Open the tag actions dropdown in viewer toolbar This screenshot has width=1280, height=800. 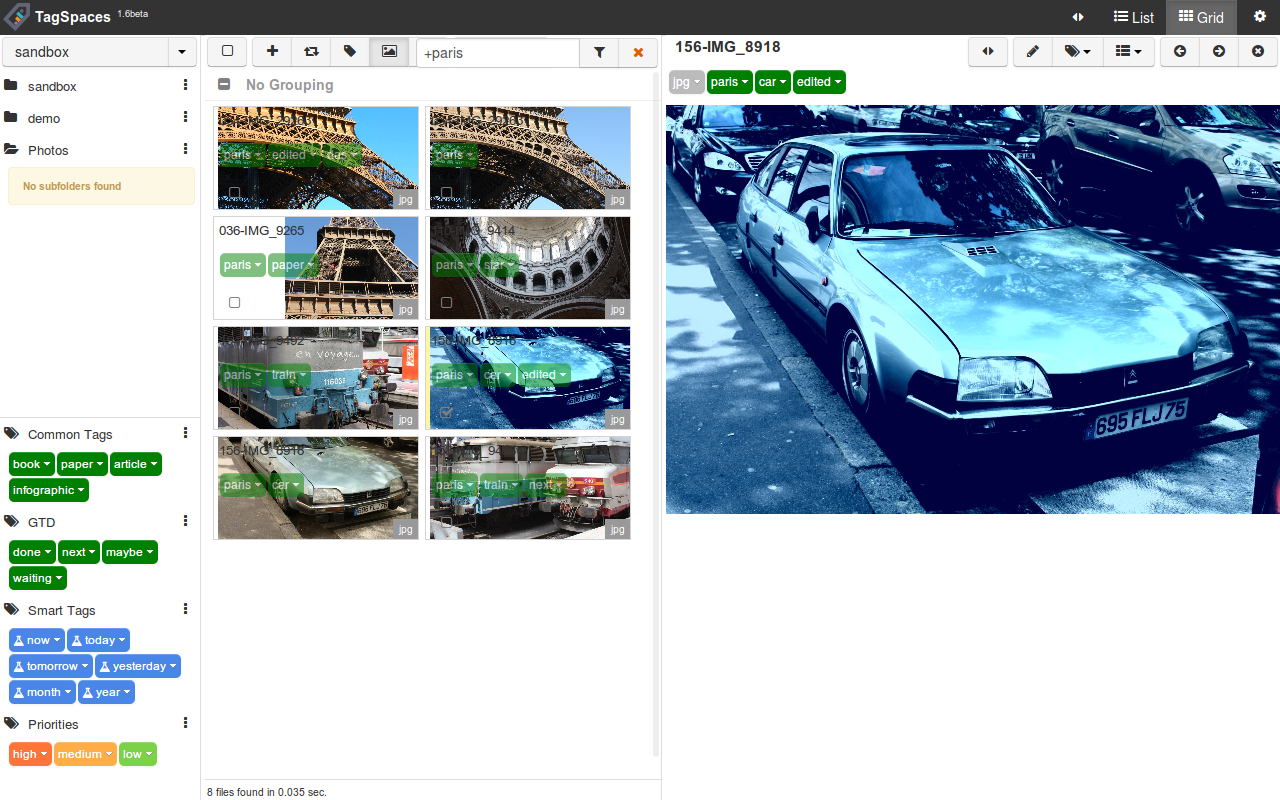(1077, 52)
